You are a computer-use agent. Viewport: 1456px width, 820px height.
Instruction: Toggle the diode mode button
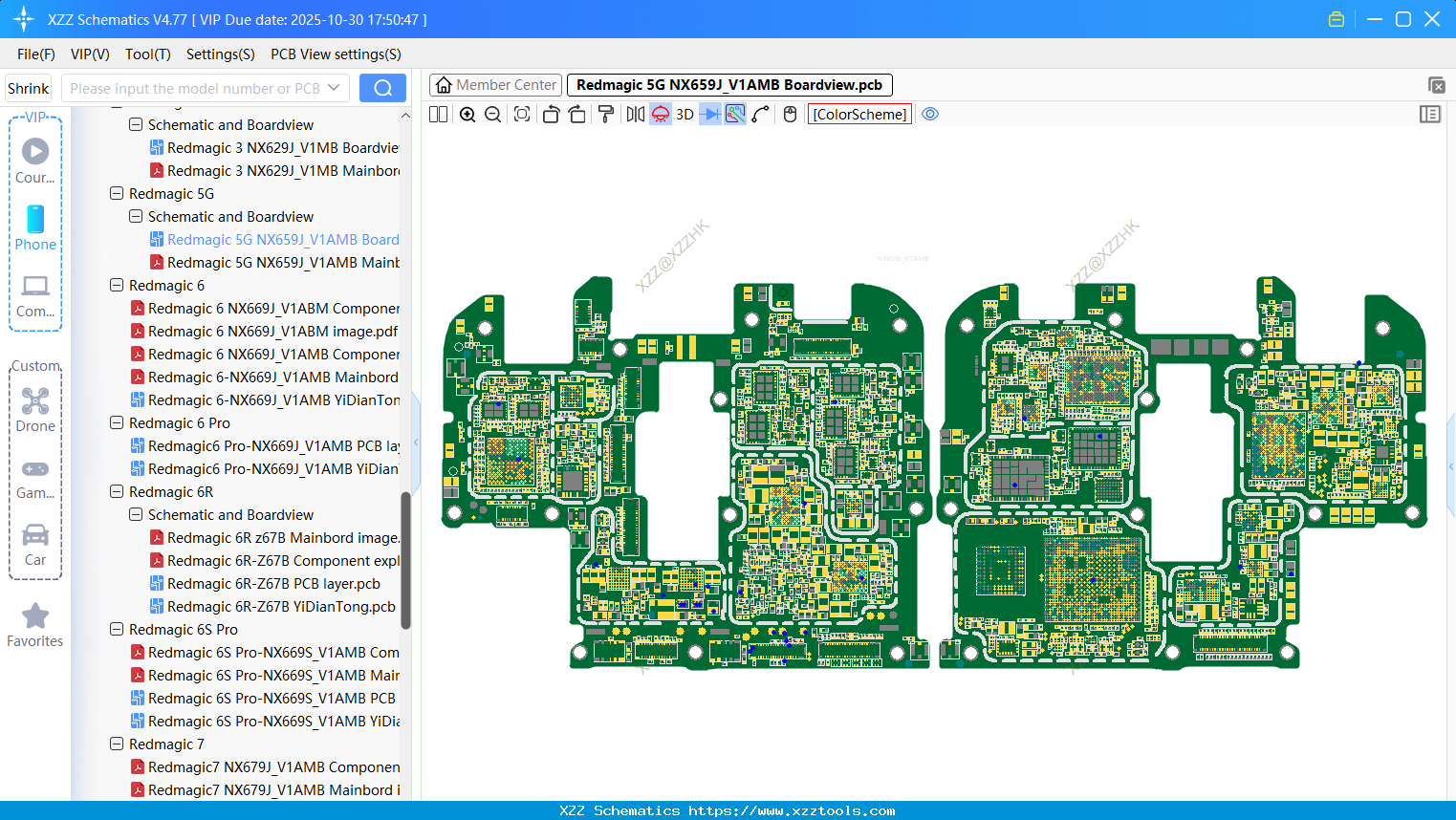711,114
